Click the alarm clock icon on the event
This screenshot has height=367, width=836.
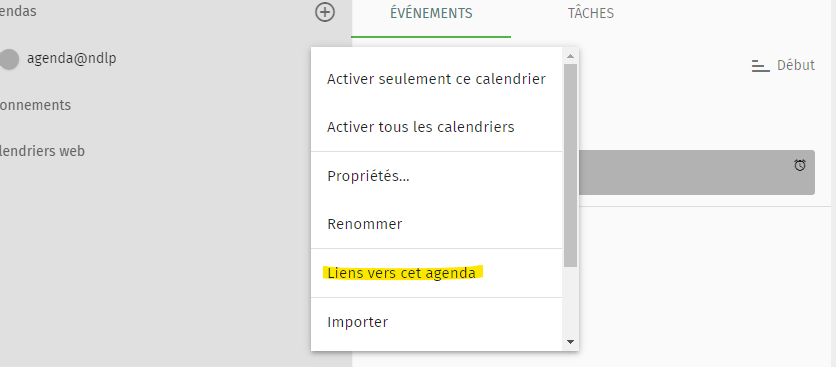[800, 165]
